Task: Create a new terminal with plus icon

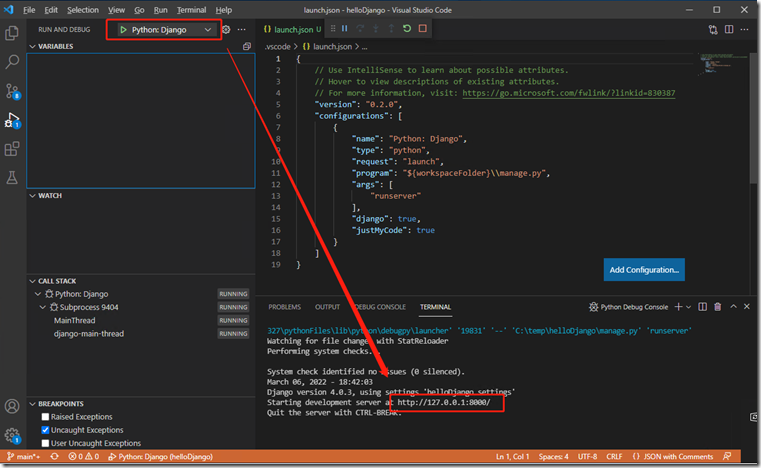Action: [x=678, y=307]
